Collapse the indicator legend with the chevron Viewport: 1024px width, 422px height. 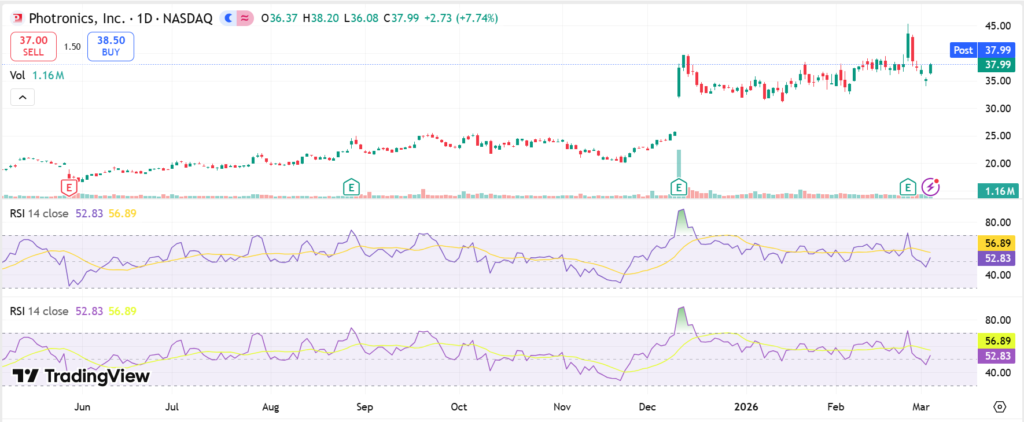pos(22,97)
